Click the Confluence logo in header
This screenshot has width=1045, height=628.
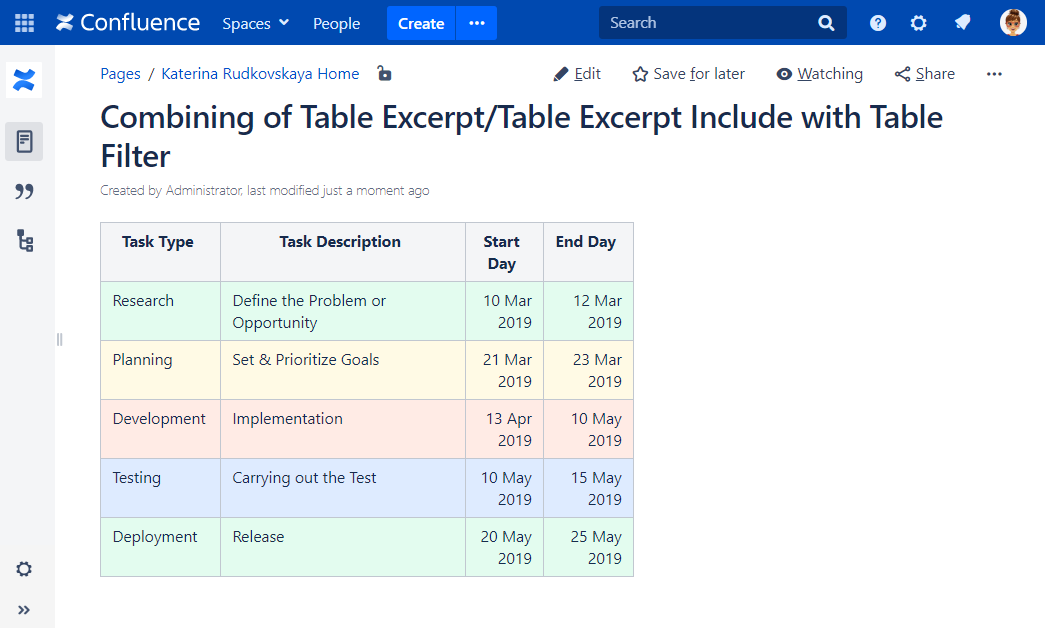[128, 23]
